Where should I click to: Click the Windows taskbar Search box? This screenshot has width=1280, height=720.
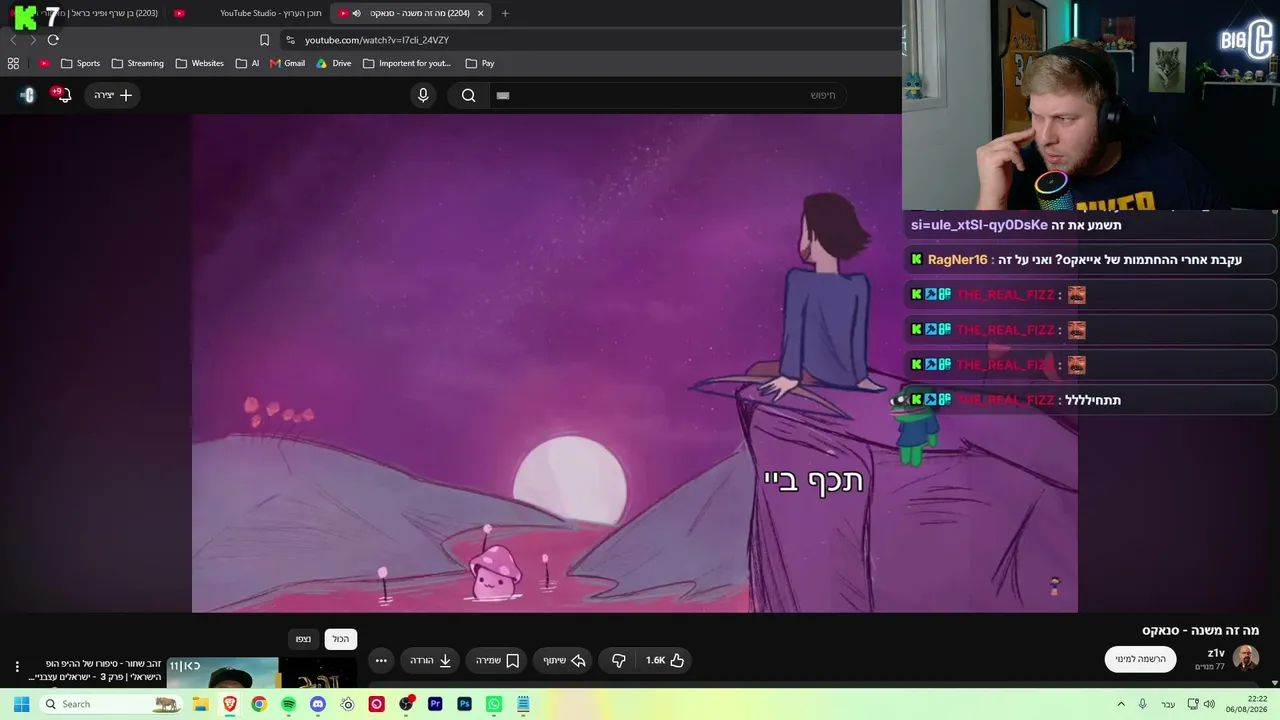[112, 704]
